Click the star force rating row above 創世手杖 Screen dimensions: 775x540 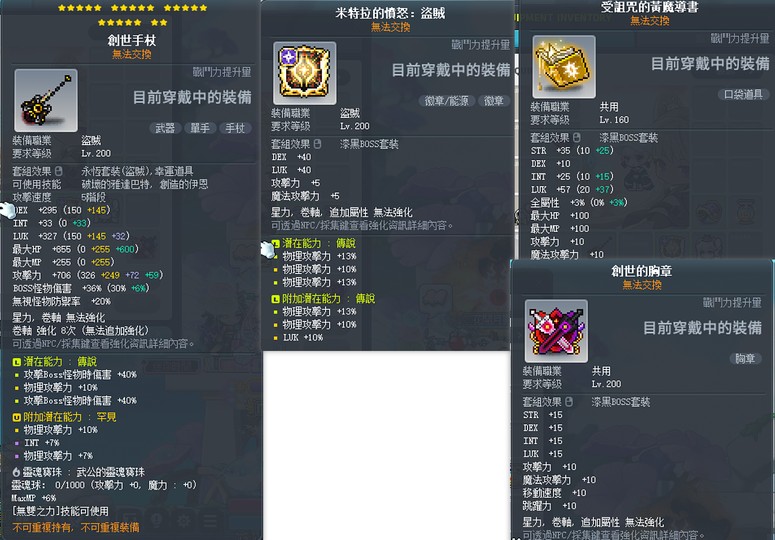pos(132,15)
